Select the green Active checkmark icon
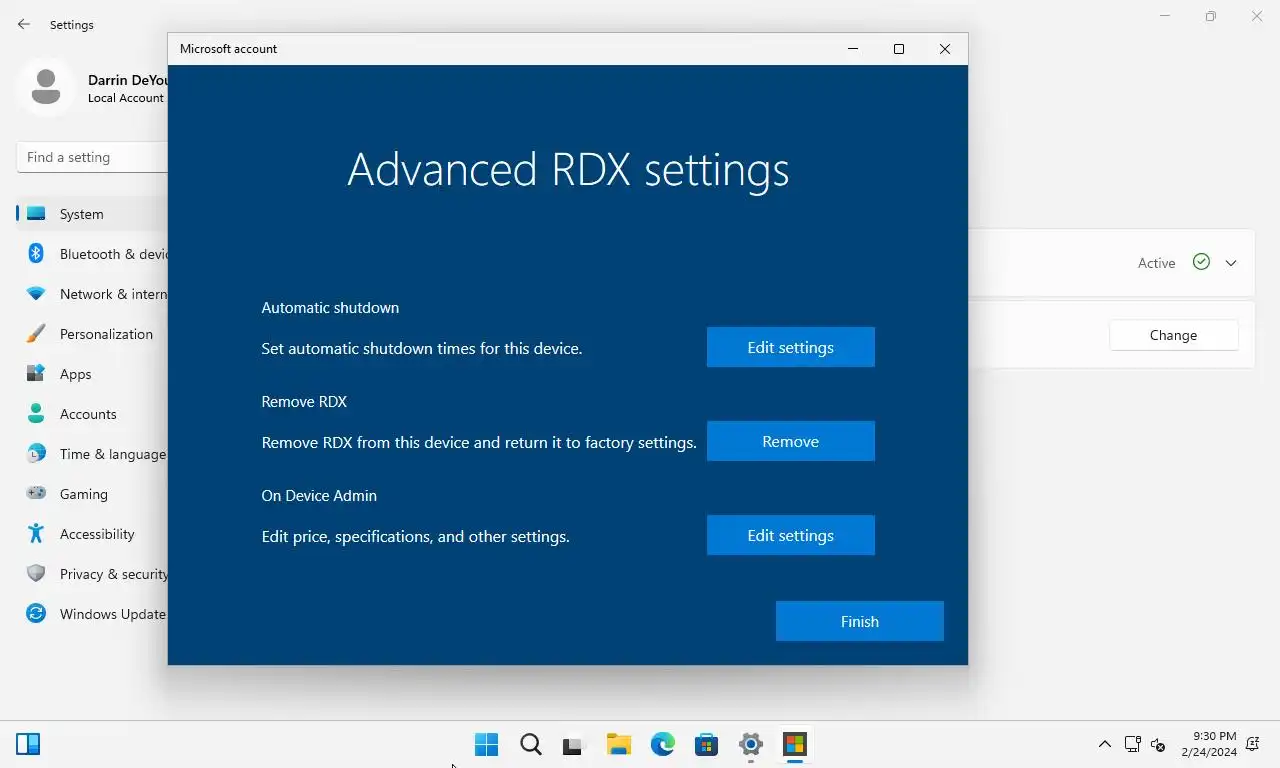 pos(1202,262)
